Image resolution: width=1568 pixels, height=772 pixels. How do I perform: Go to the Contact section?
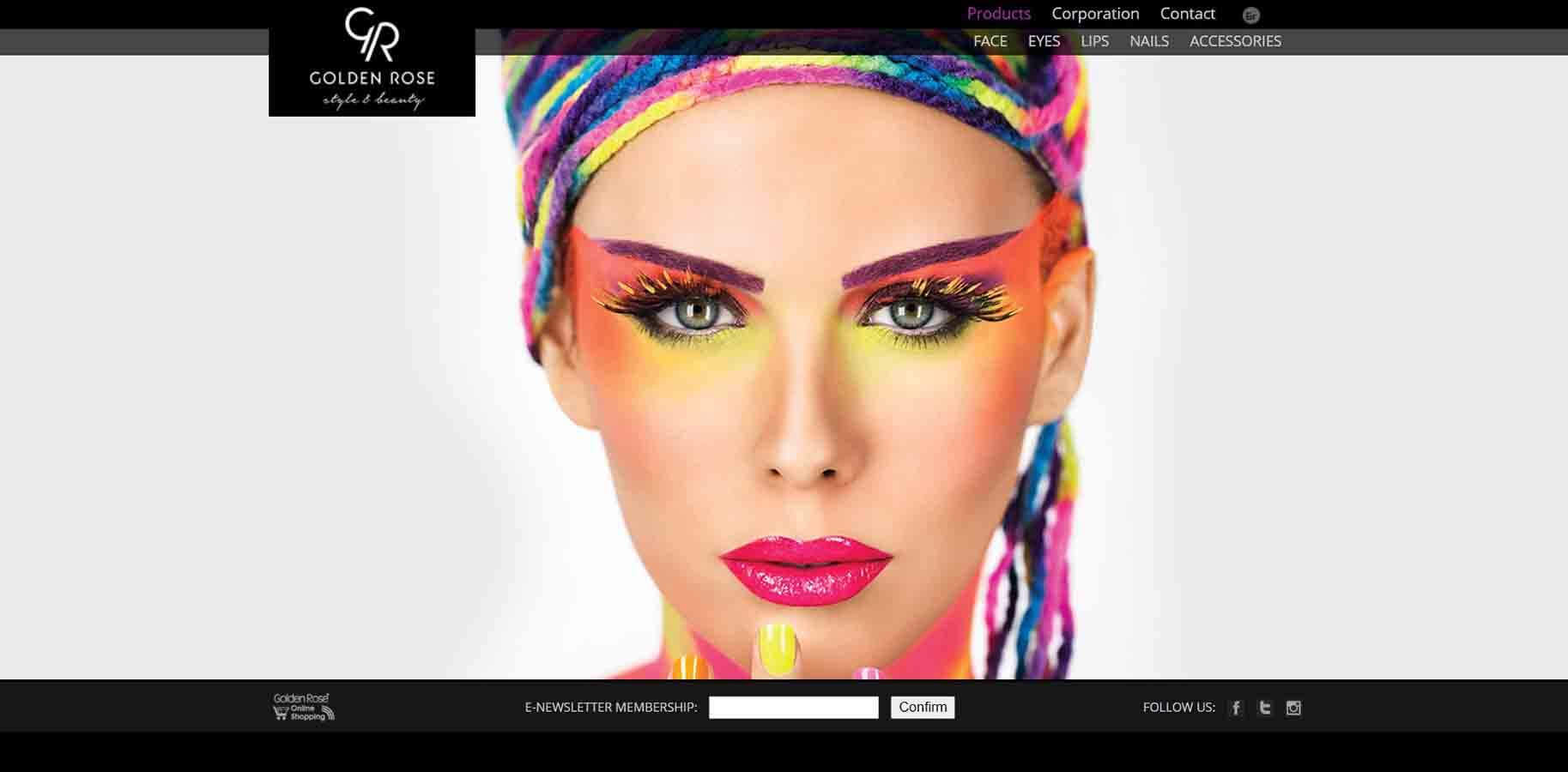[1187, 13]
